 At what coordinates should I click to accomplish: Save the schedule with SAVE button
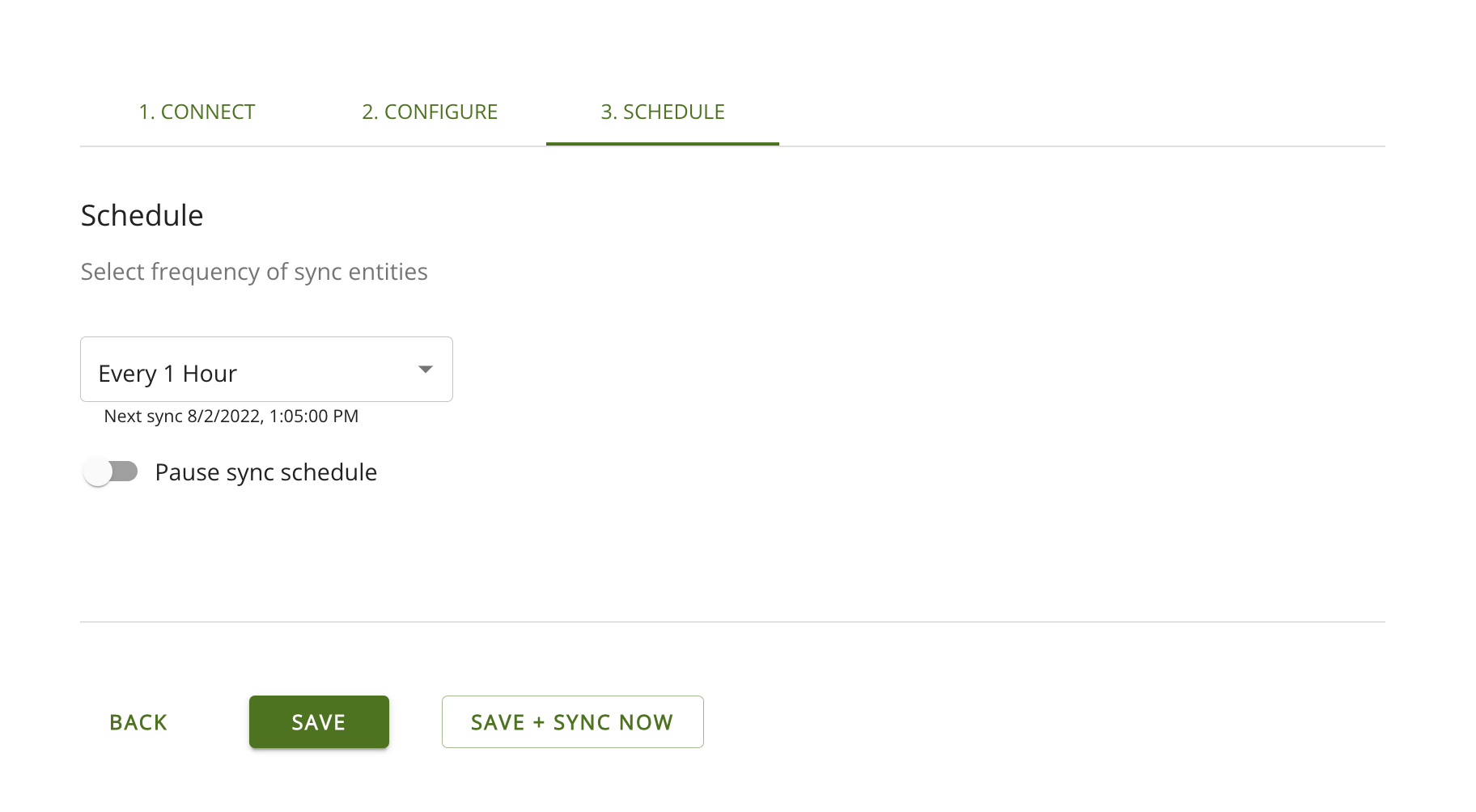(319, 722)
